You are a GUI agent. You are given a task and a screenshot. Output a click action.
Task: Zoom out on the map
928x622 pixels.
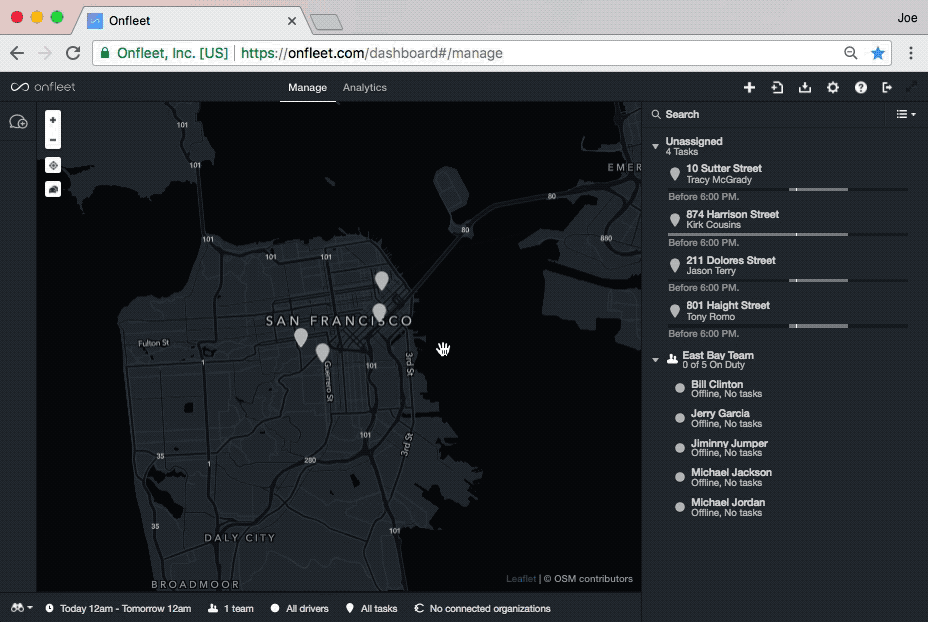coord(53,140)
